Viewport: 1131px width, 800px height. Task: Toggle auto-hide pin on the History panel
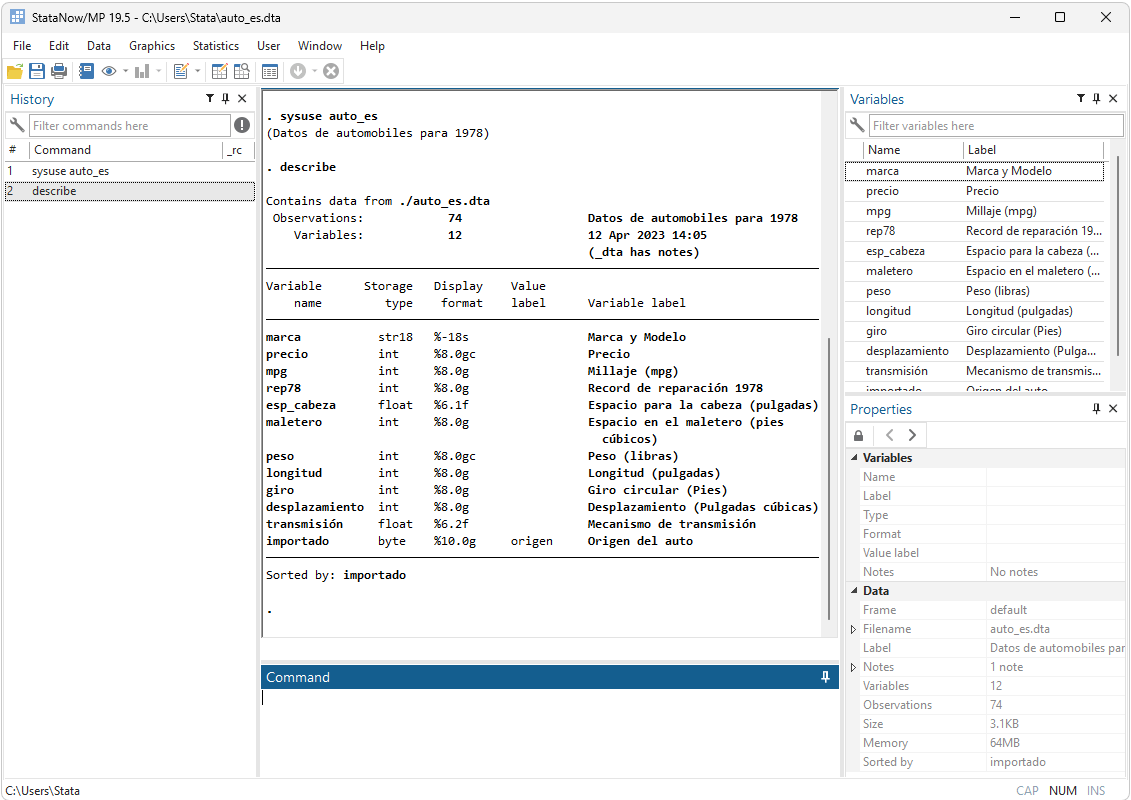(226, 98)
